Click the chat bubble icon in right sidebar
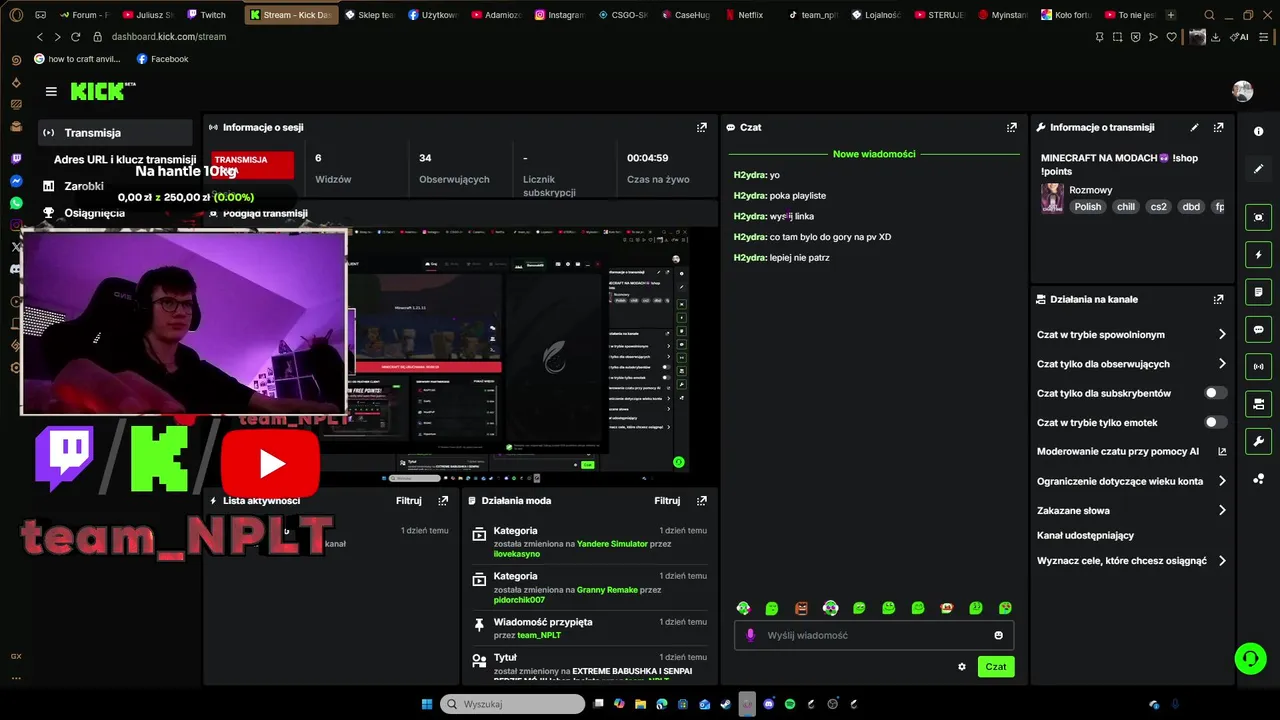Screen dimensions: 1280x720 (1258, 329)
